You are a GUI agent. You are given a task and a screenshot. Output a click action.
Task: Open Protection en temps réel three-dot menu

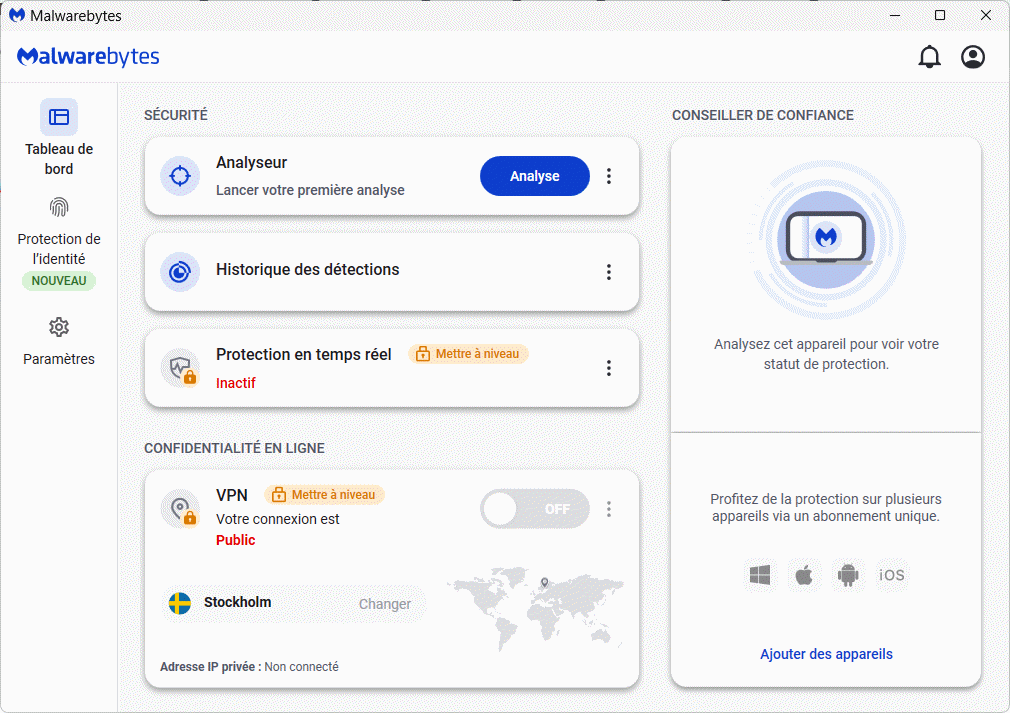(609, 368)
